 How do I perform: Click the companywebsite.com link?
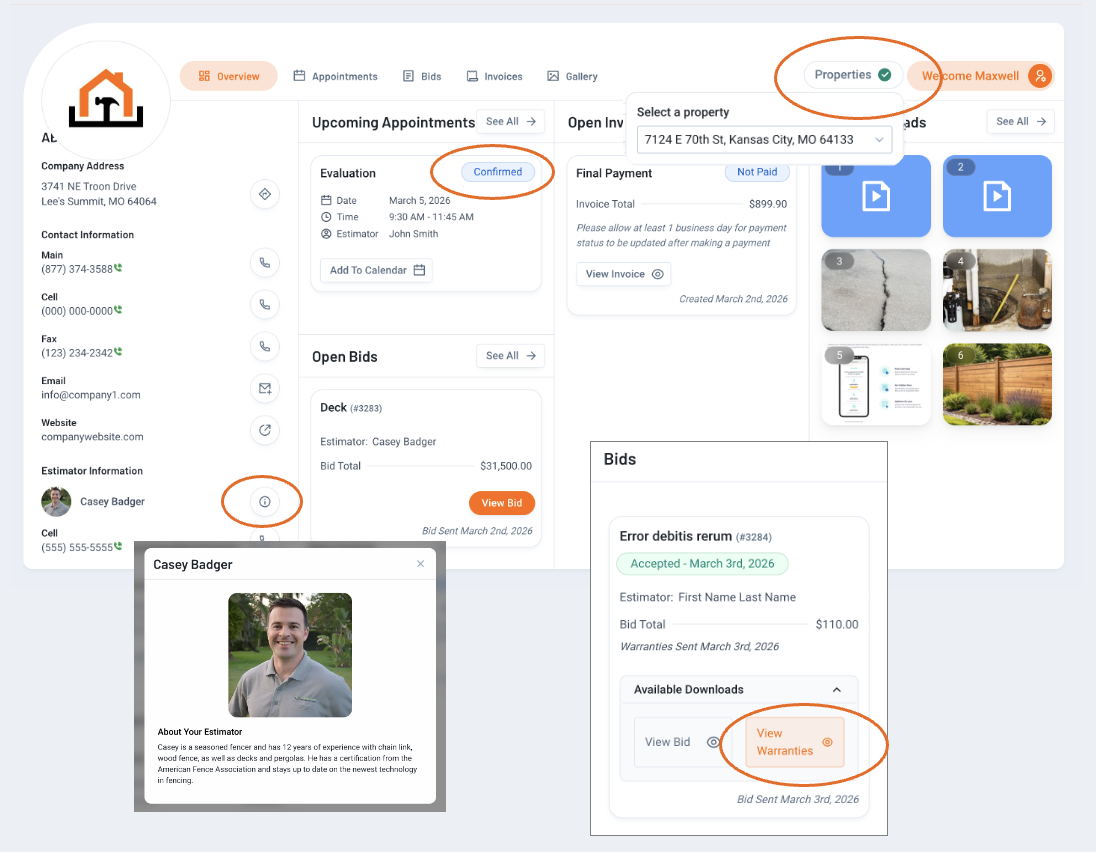click(x=92, y=437)
